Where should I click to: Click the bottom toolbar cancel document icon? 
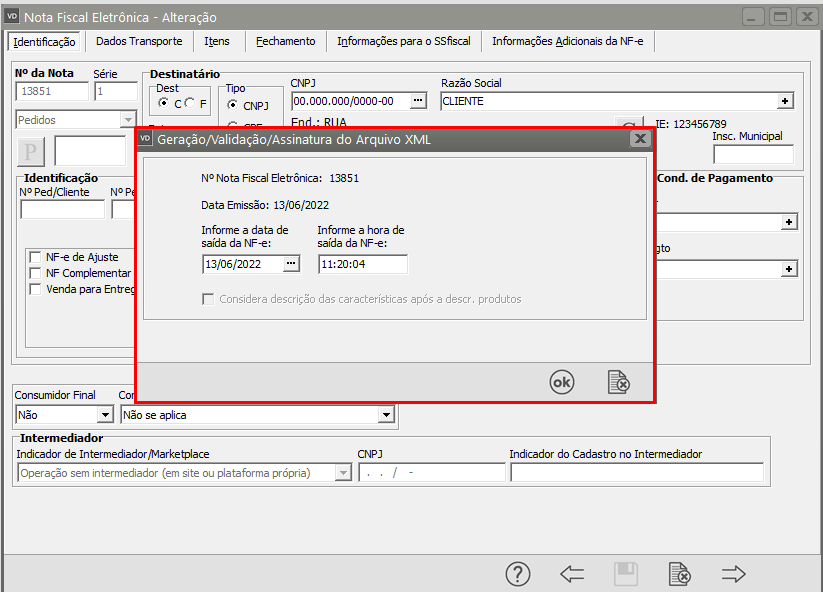pyautogui.click(x=679, y=574)
